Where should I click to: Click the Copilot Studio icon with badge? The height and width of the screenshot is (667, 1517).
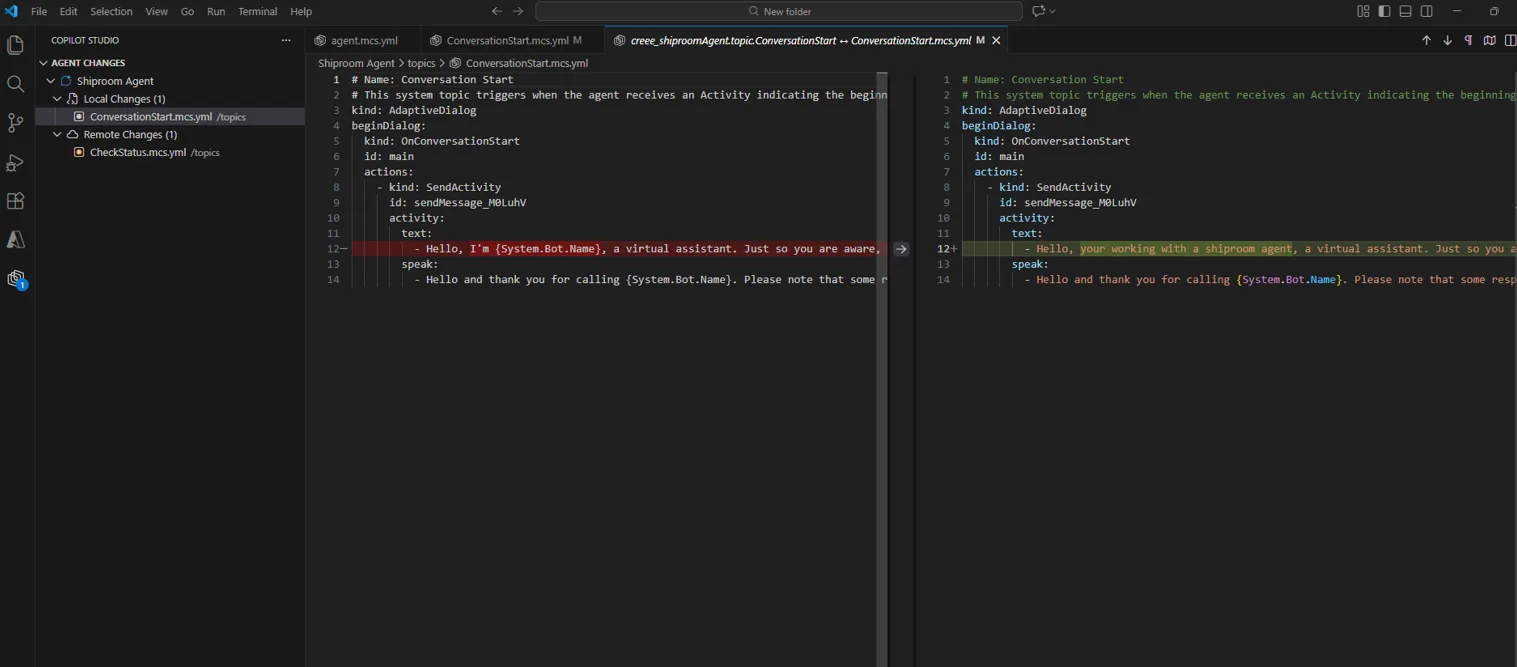pos(15,279)
